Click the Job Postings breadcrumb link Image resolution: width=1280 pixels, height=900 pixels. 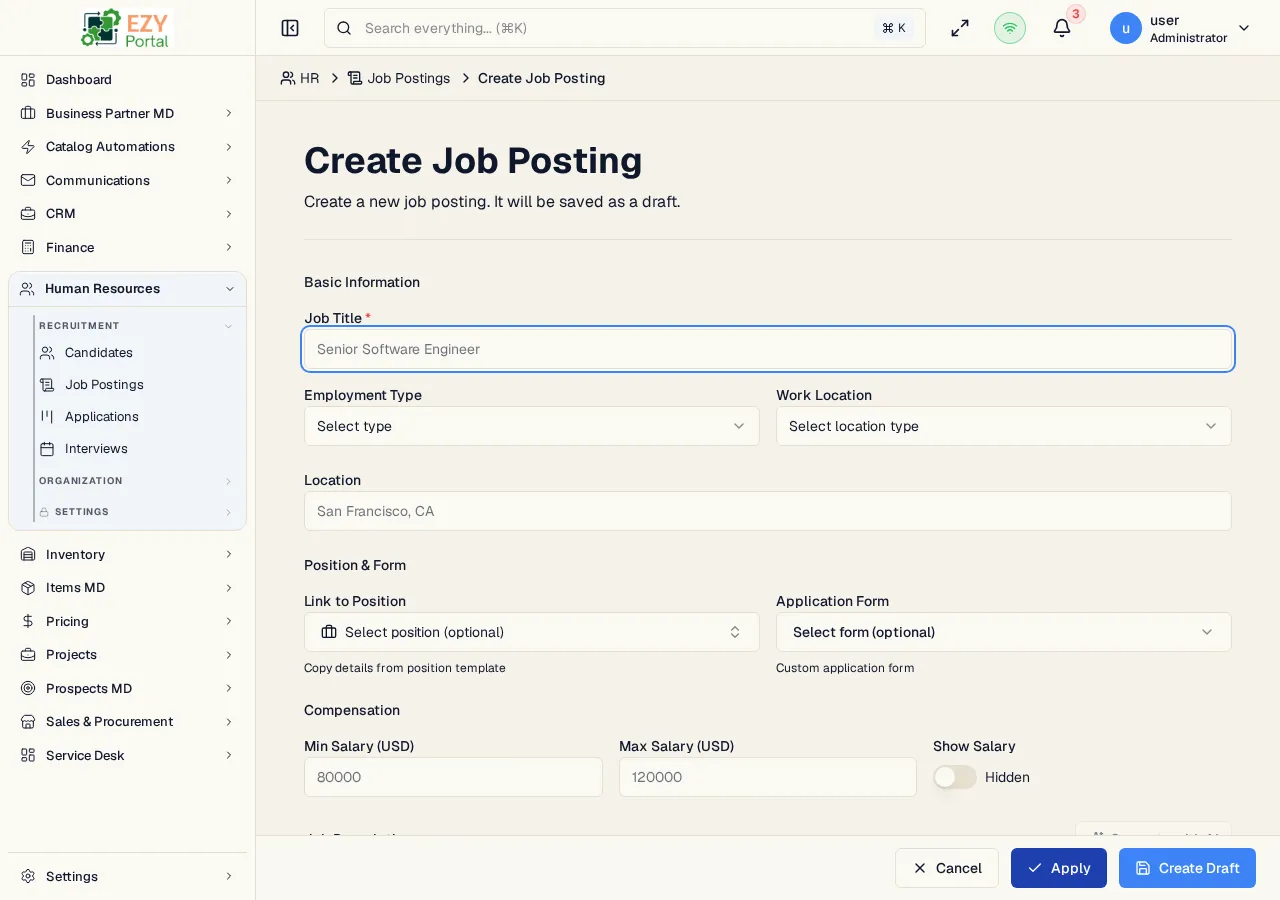(x=399, y=78)
